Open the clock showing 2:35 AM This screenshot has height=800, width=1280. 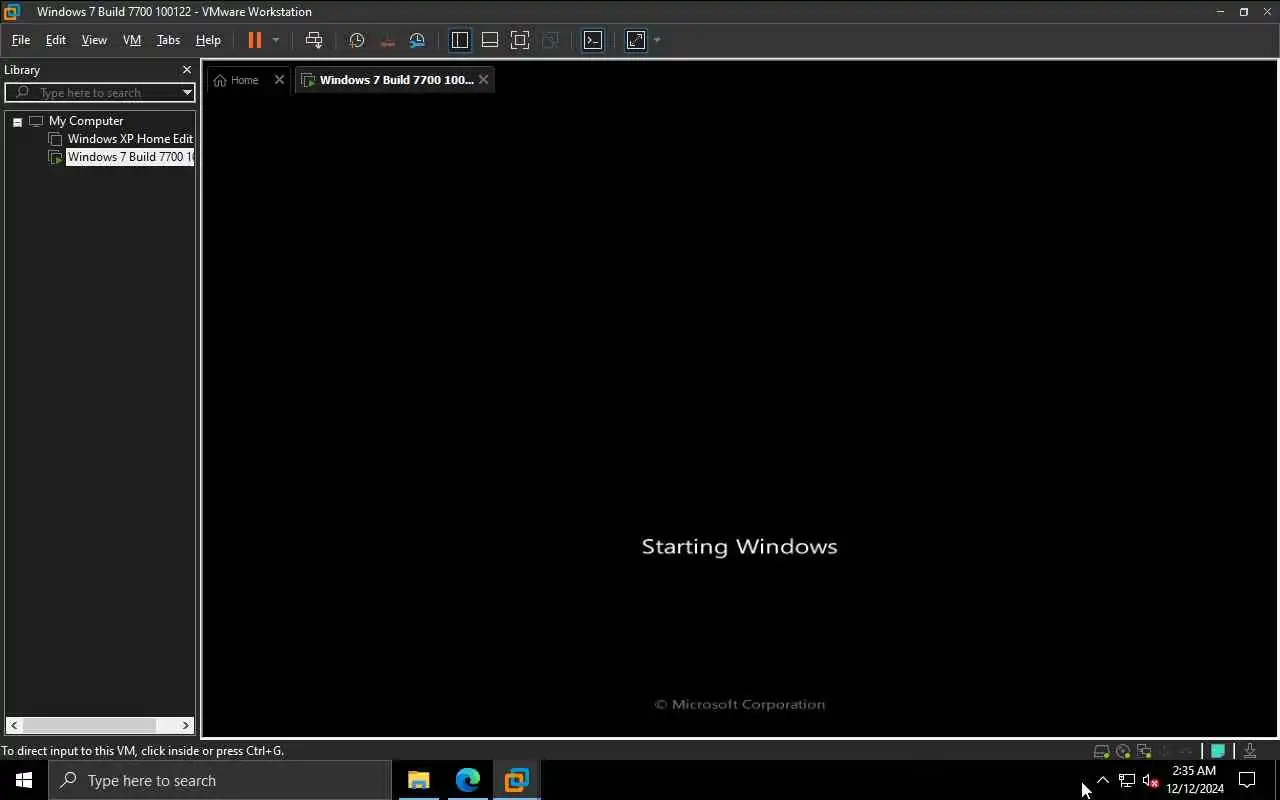(1195, 780)
